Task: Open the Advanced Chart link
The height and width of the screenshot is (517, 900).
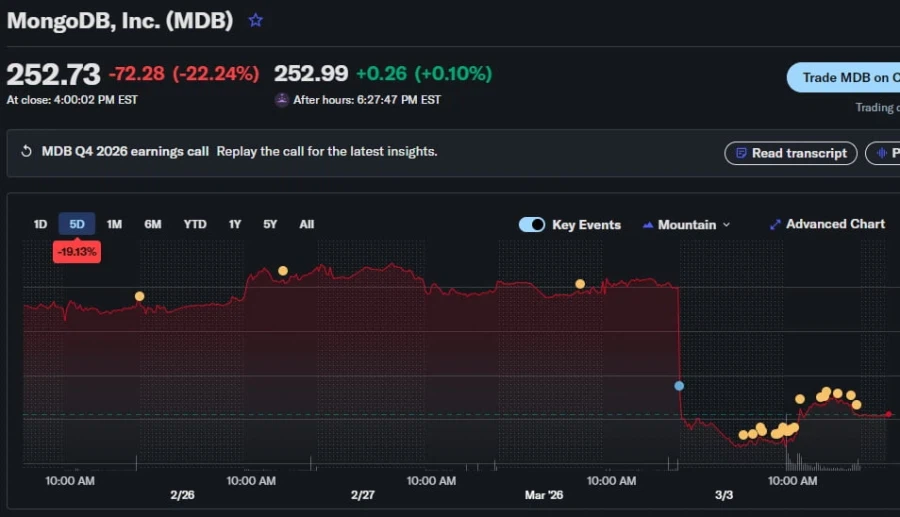Action: pyautogui.click(x=835, y=224)
